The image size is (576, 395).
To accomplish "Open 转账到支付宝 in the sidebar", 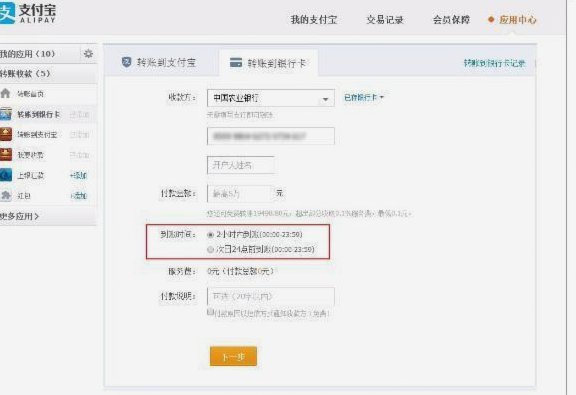I will coord(37,135).
